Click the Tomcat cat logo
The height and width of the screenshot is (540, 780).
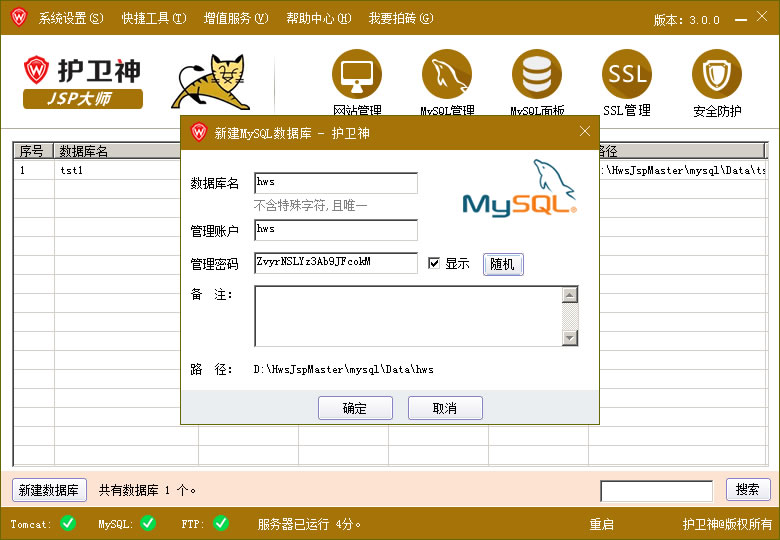[x=211, y=82]
